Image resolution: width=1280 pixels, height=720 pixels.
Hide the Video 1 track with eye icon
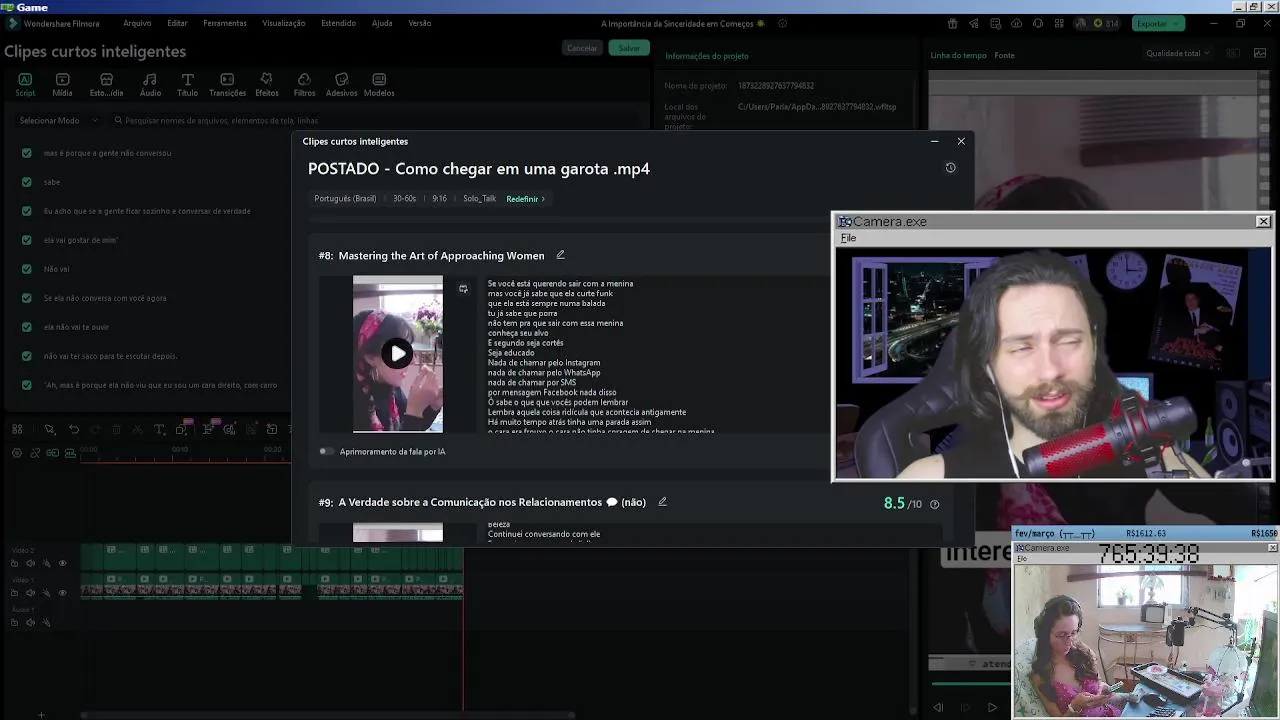pyautogui.click(x=62, y=592)
